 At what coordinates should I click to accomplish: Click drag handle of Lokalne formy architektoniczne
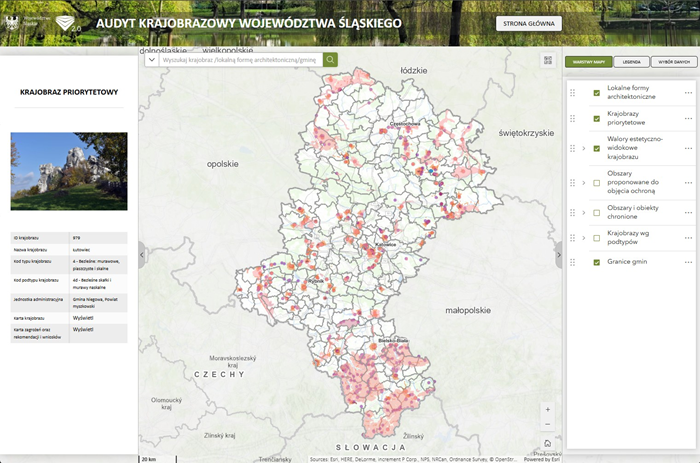[573, 92]
